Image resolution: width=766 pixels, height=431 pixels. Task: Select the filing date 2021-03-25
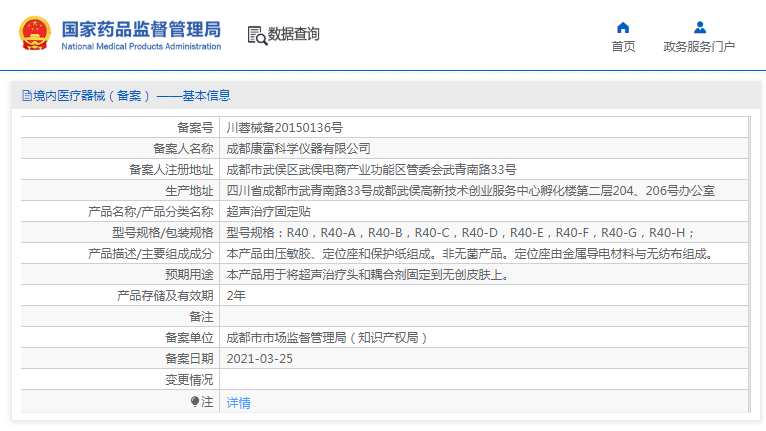point(259,359)
